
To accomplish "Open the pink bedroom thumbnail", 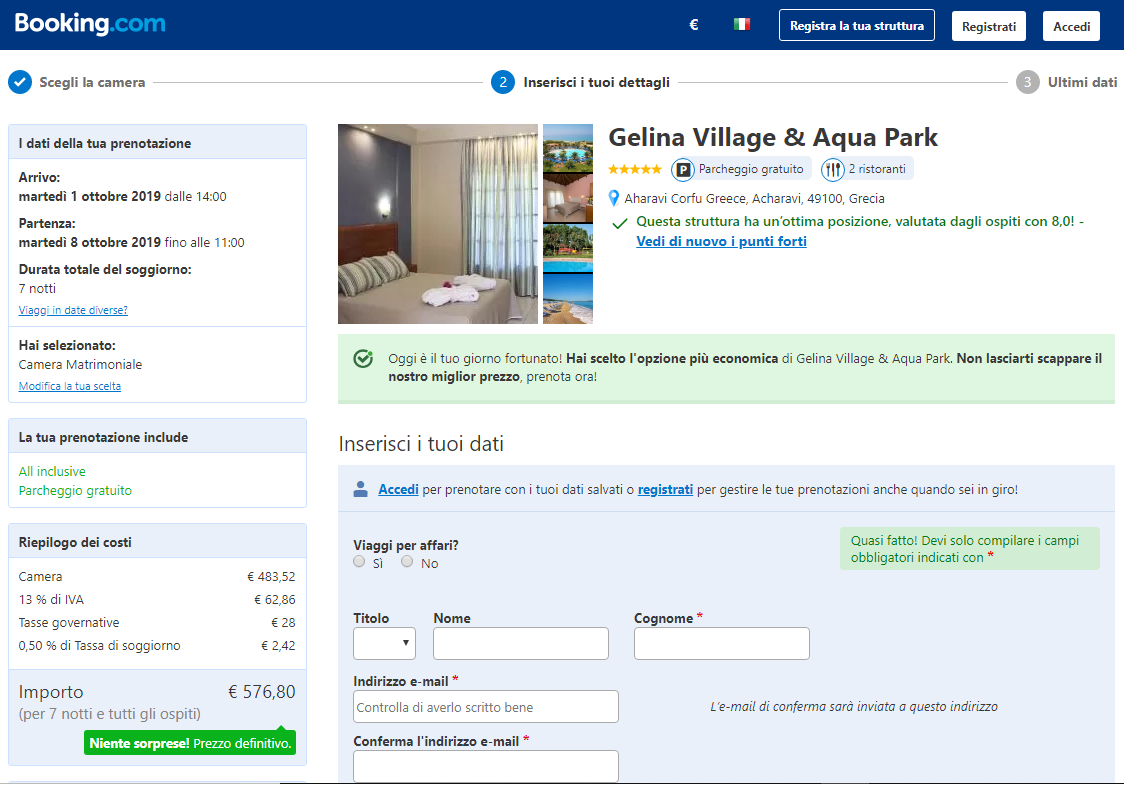I will [x=568, y=198].
